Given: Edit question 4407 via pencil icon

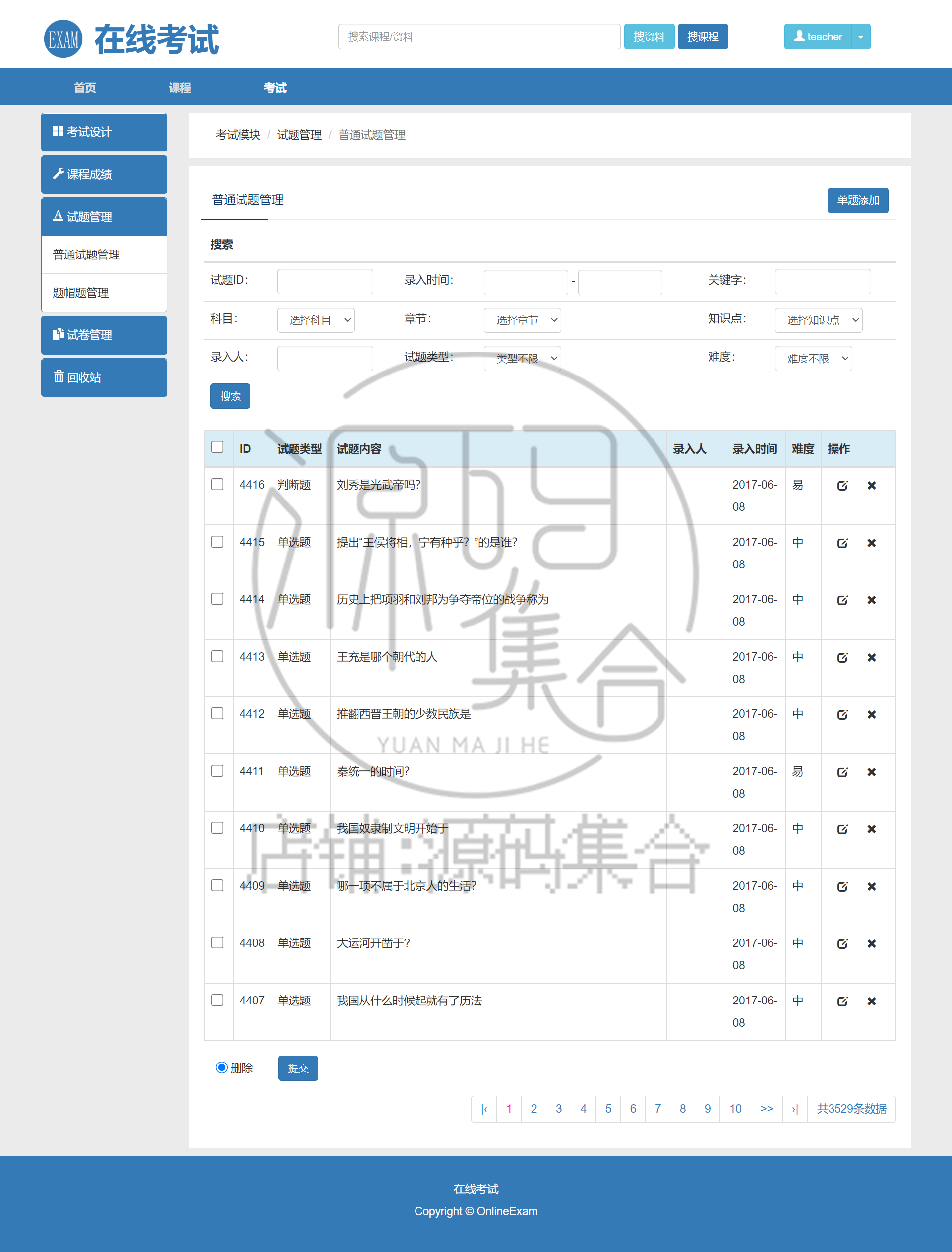Looking at the screenshot, I should tap(842, 1002).
